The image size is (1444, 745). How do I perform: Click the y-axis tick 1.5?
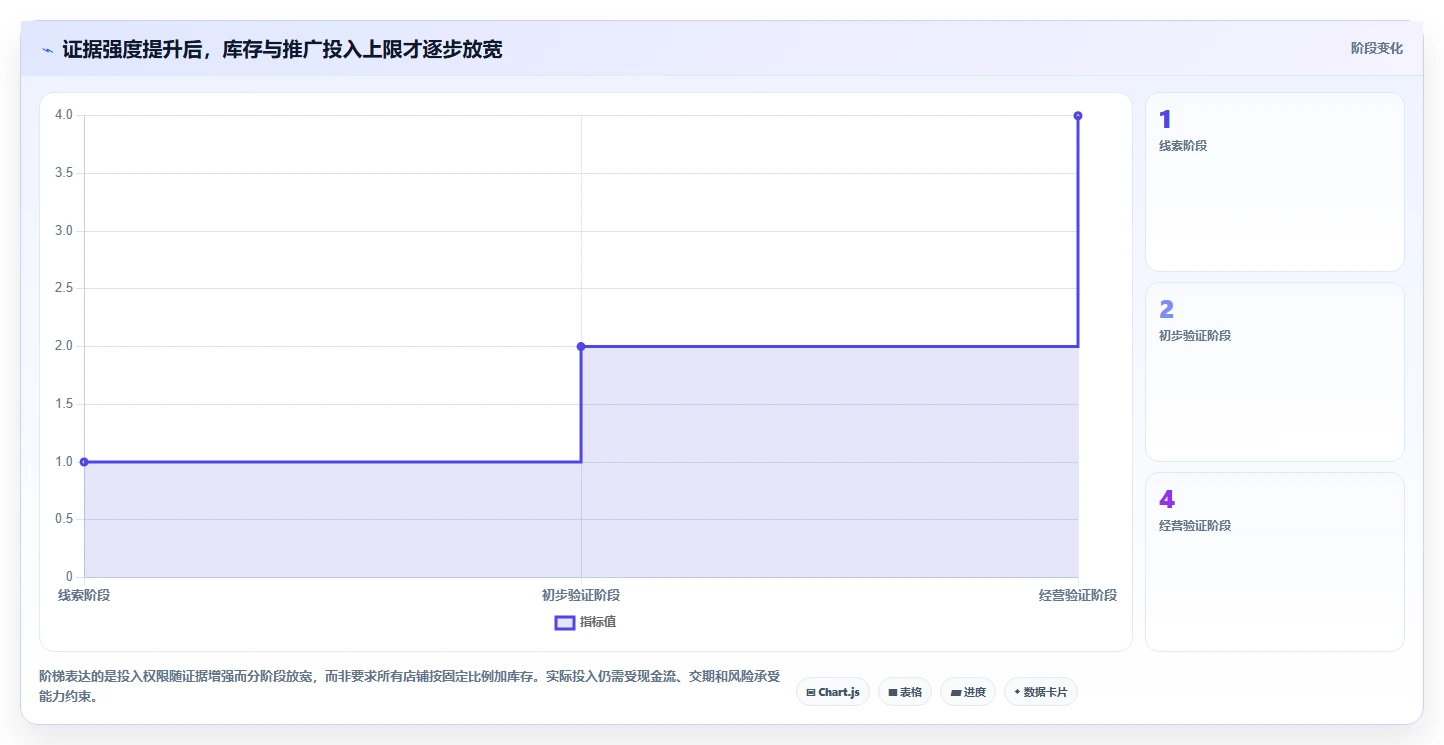64,404
